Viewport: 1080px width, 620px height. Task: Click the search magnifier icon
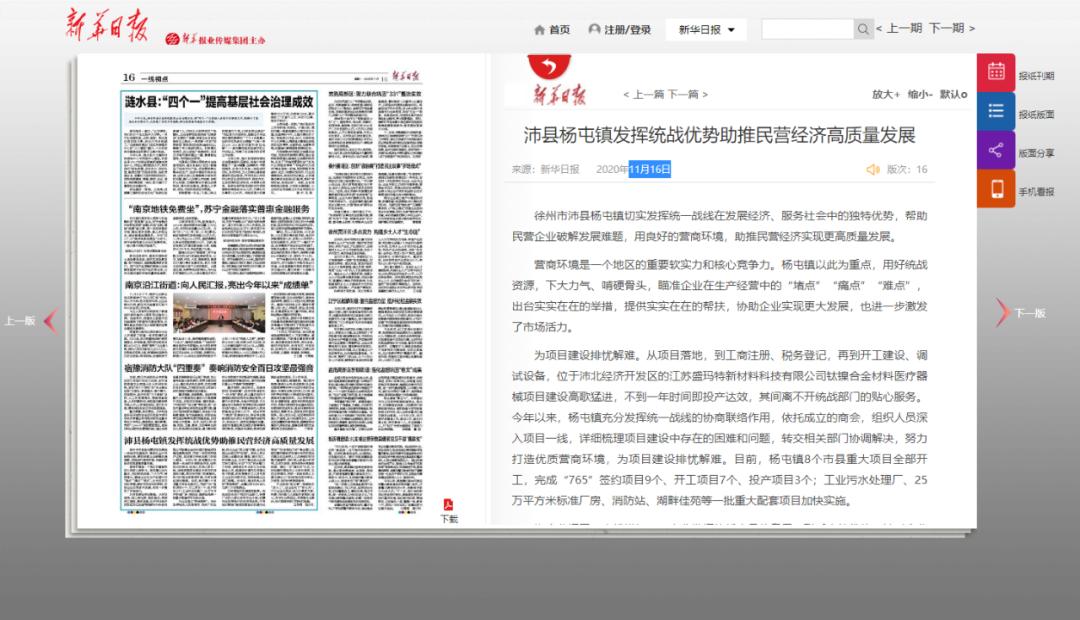[863, 30]
